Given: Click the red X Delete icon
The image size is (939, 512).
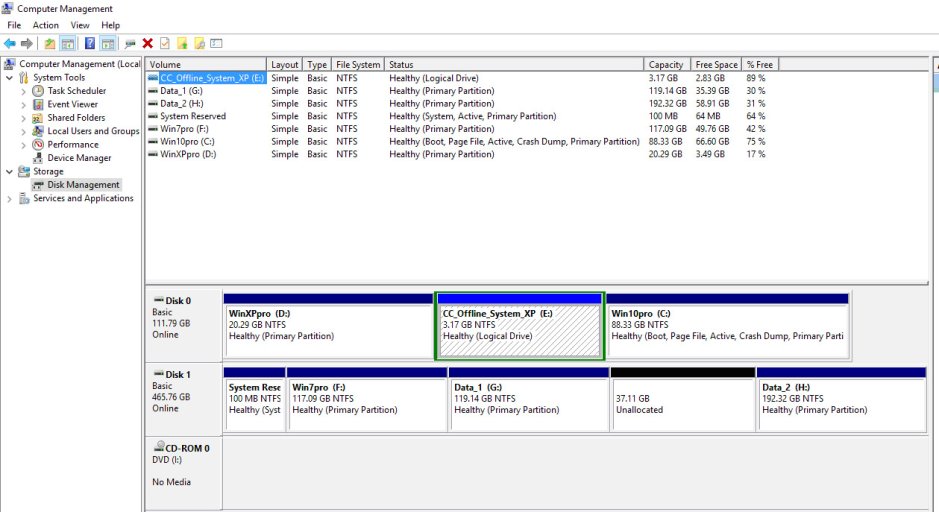Looking at the screenshot, I should pos(147,44).
